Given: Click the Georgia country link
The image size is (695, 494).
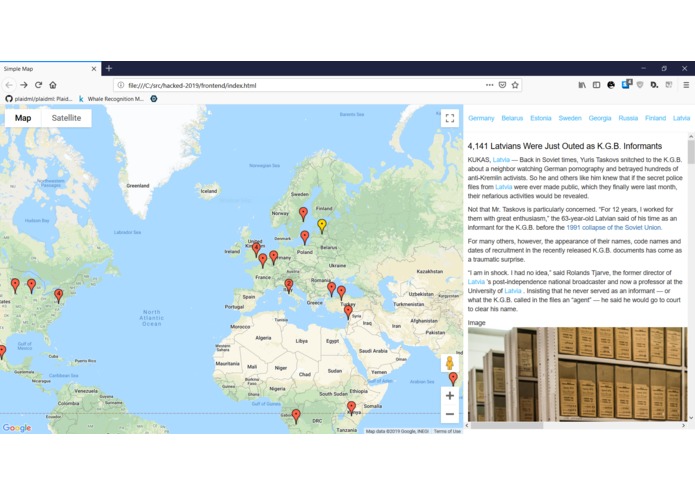Looking at the screenshot, I should [x=600, y=118].
